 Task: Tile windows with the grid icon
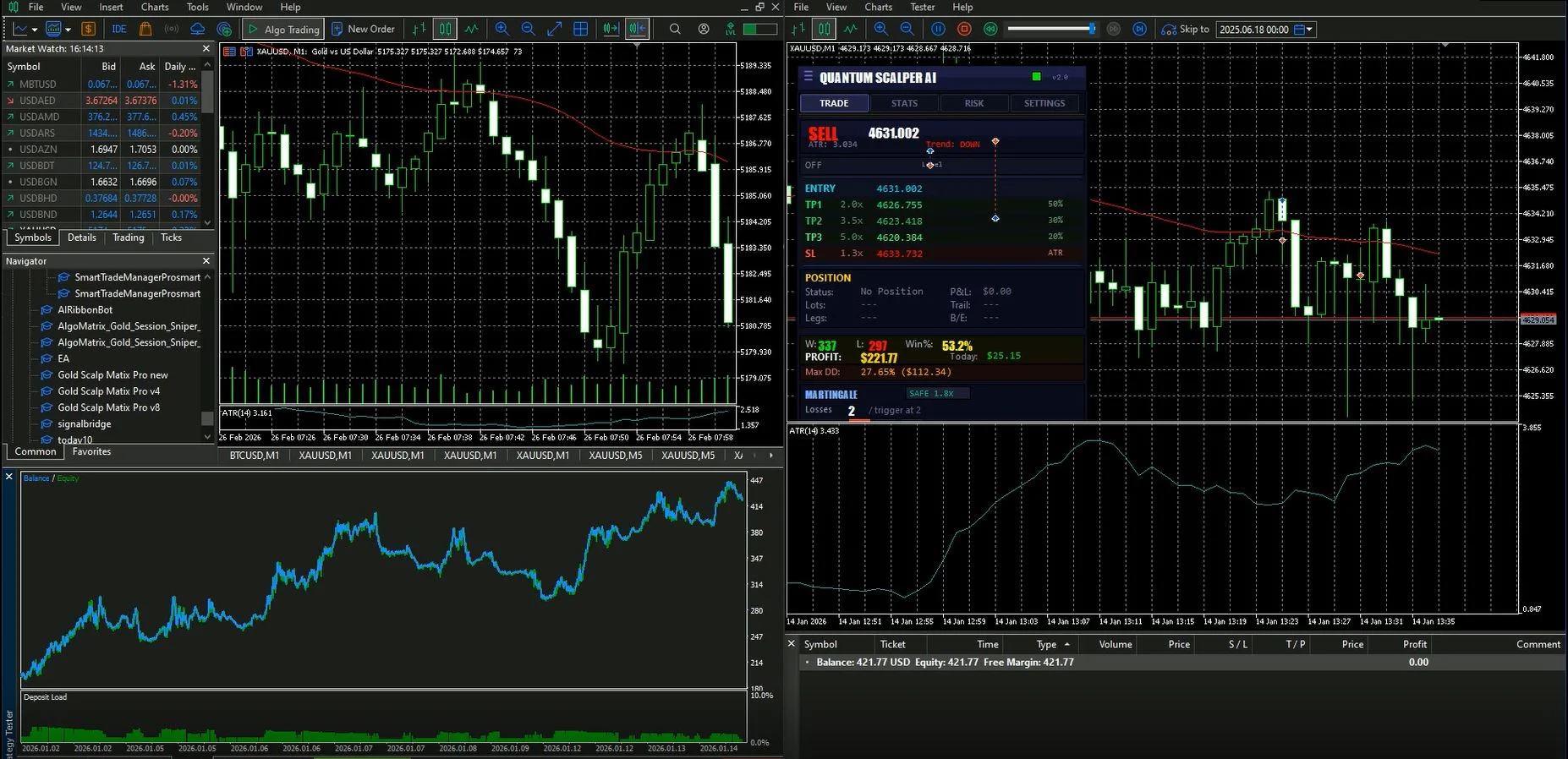pyautogui.click(x=581, y=29)
